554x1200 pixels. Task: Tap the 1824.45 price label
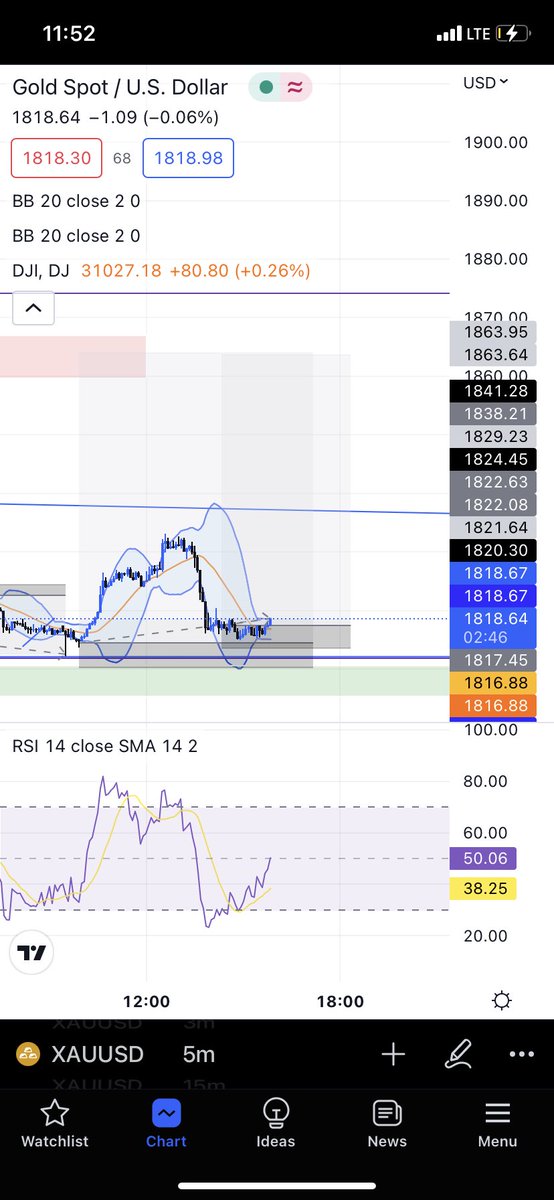(493, 460)
